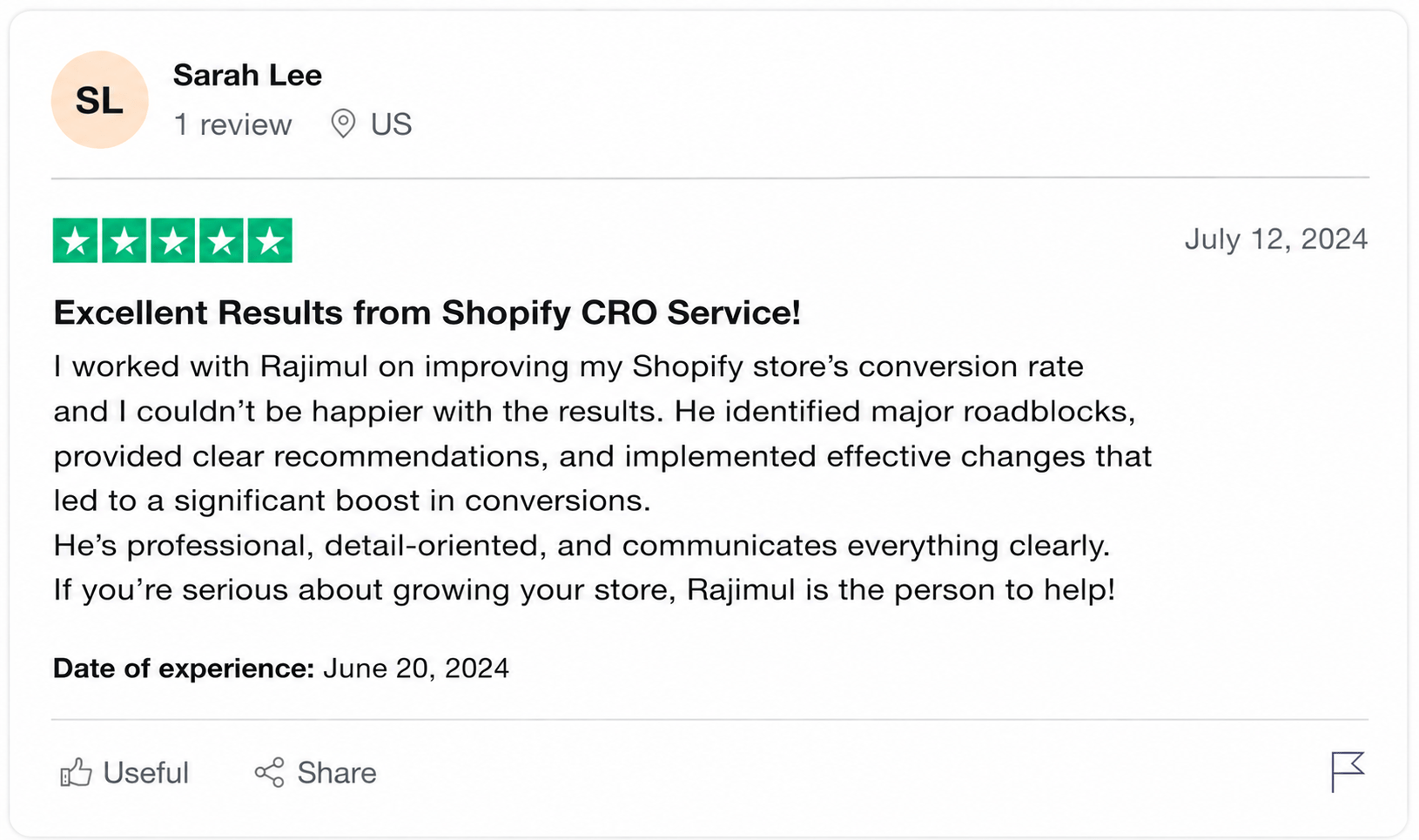
Task: Click the fifth green rating star
Action: [270, 240]
